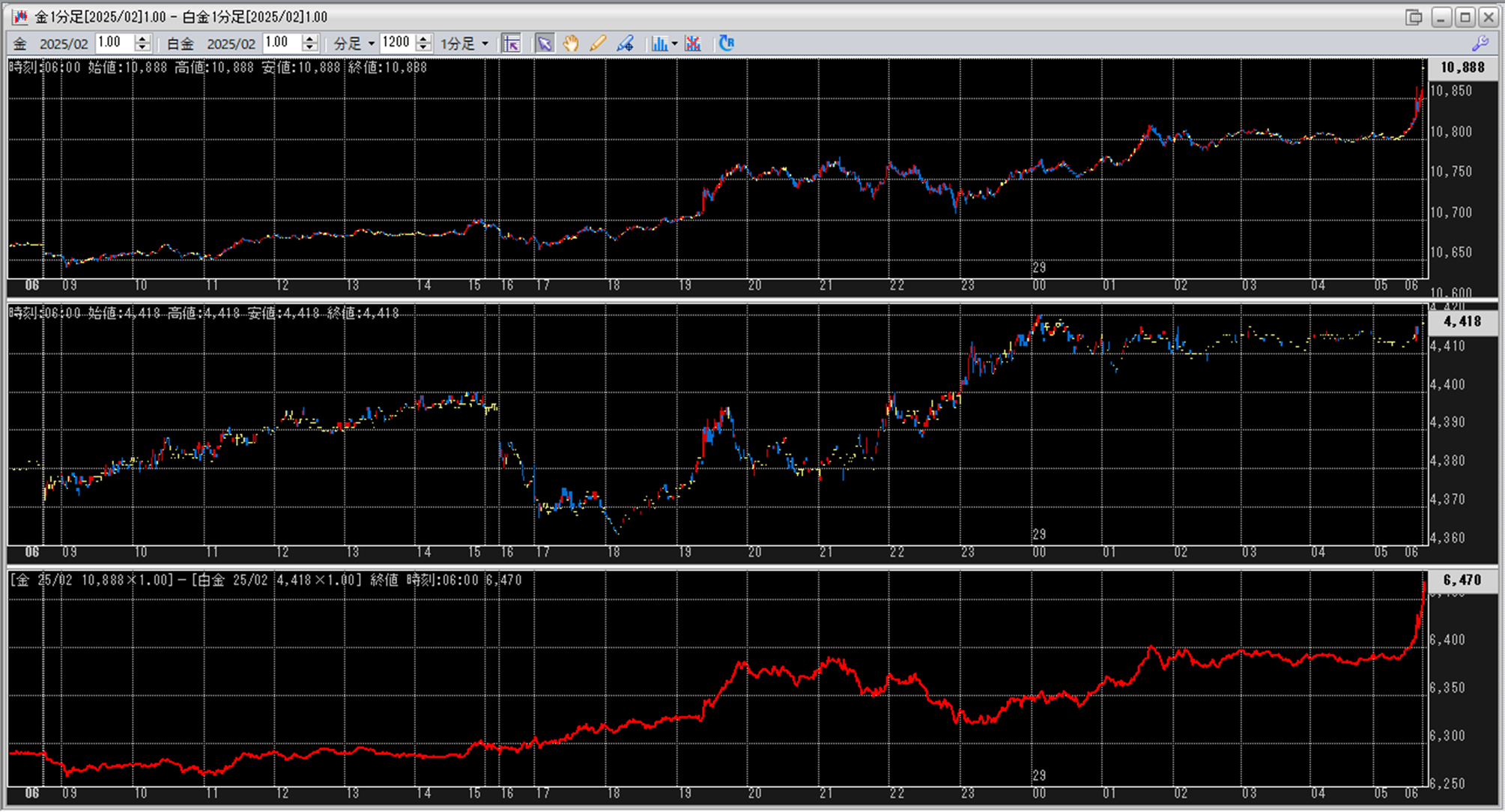1505x812 pixels.
Task: Click the trendline edit pen icon
Action: click(625, 43)
